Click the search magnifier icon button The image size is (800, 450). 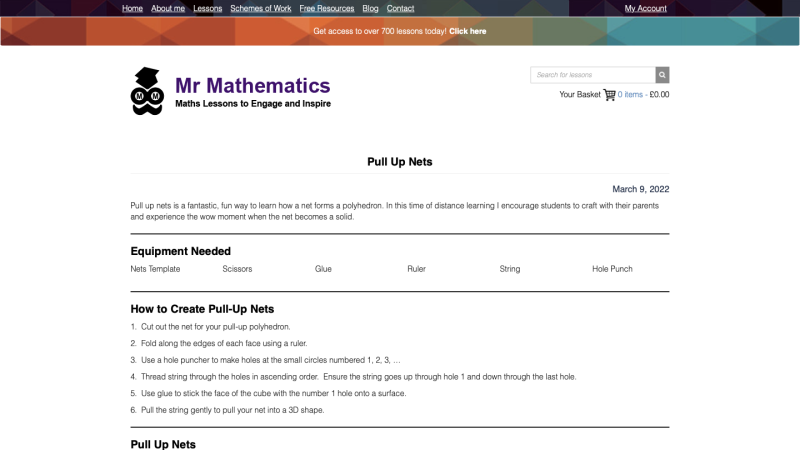[662, 75]
